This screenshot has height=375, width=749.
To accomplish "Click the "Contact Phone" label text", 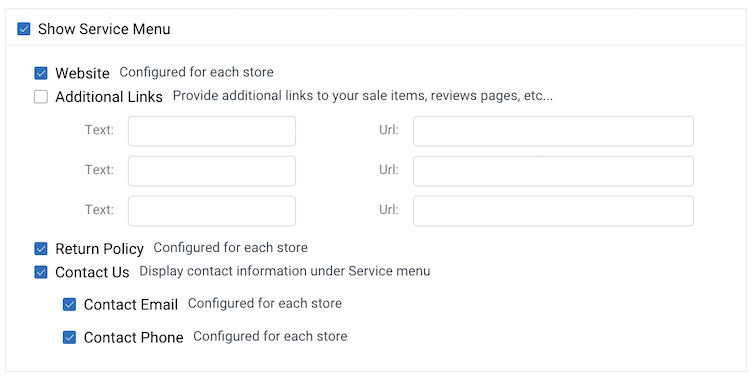I will coord(134,338).
